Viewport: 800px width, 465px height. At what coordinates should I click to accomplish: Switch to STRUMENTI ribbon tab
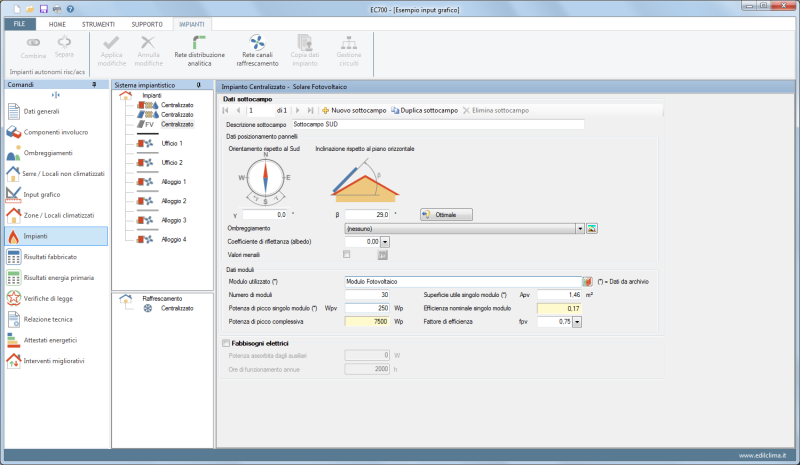pyautogui.click(x=98, y=24)
